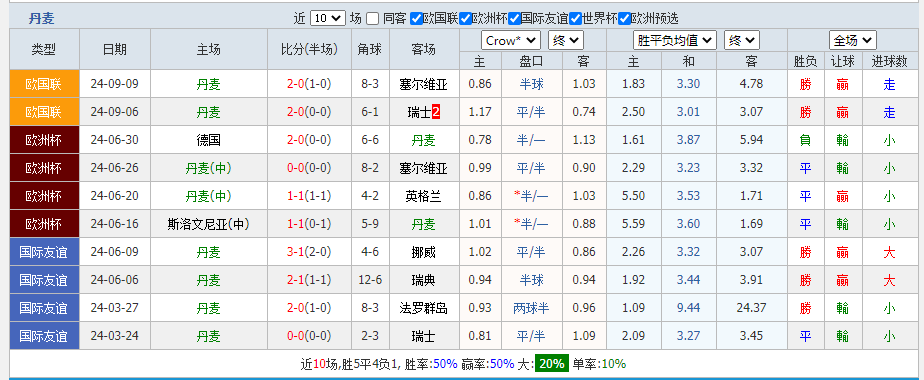Screen dimensions: 924x380
Task: Click the 类型 column header
Action: [x=44, y=49]
